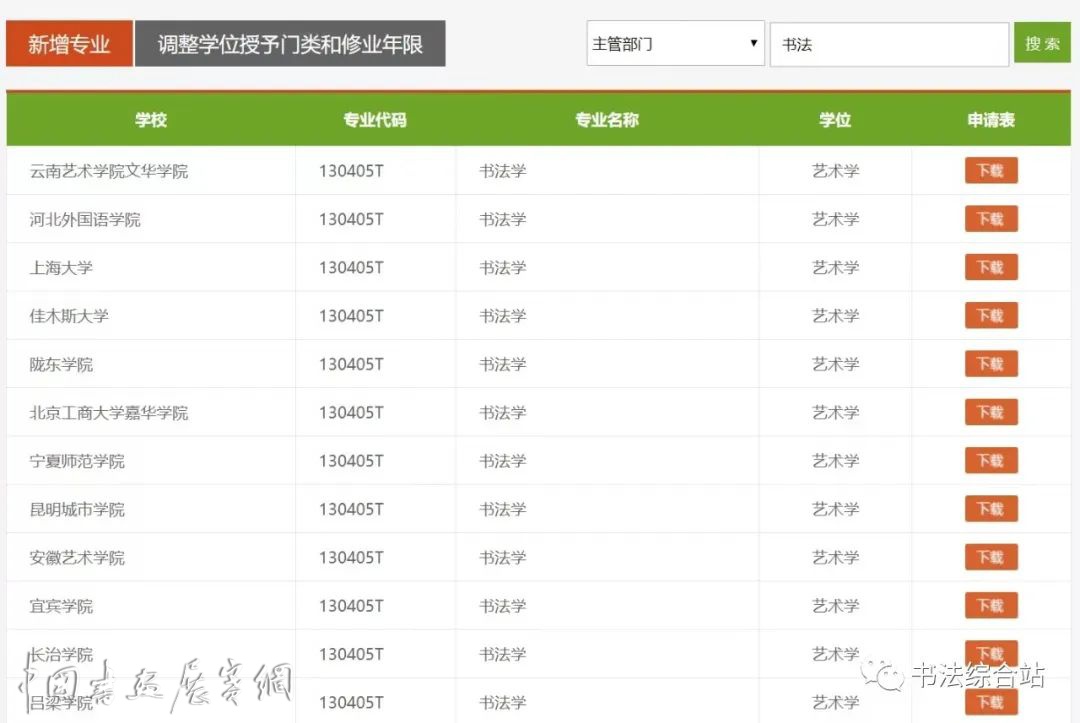Click the 专业代码 column header
Screen dimensions: 1080x723
click(375, 120)
